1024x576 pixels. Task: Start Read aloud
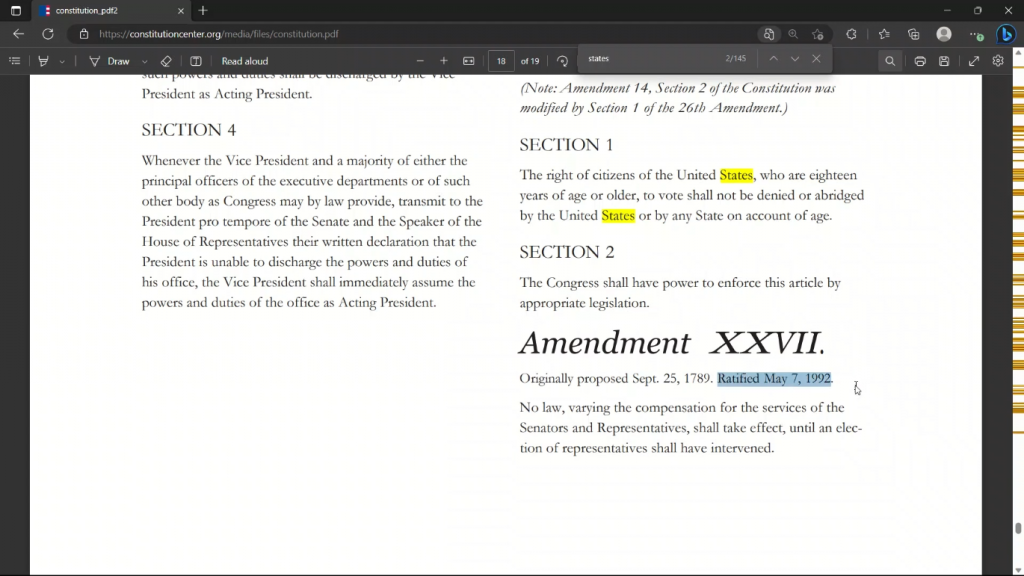(x=245, y=61)
